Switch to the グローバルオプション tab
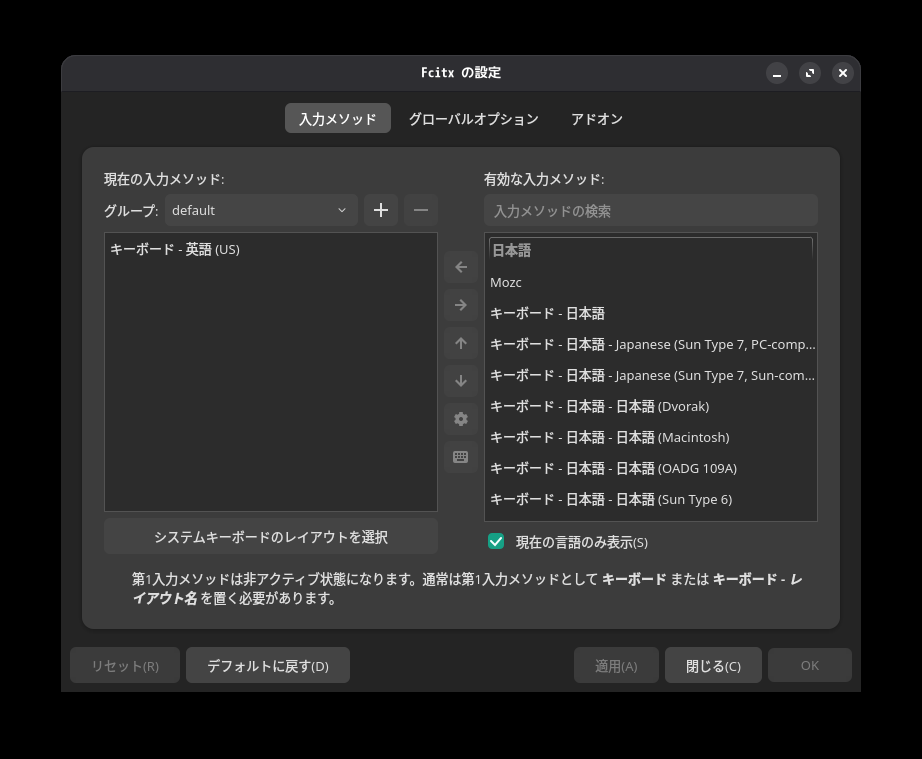922x759 pixels. pos(472,118)
